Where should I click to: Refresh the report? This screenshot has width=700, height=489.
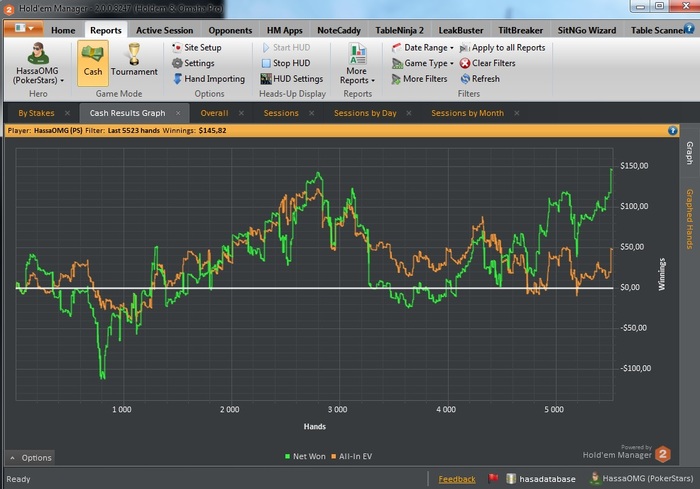click(480, 79)
